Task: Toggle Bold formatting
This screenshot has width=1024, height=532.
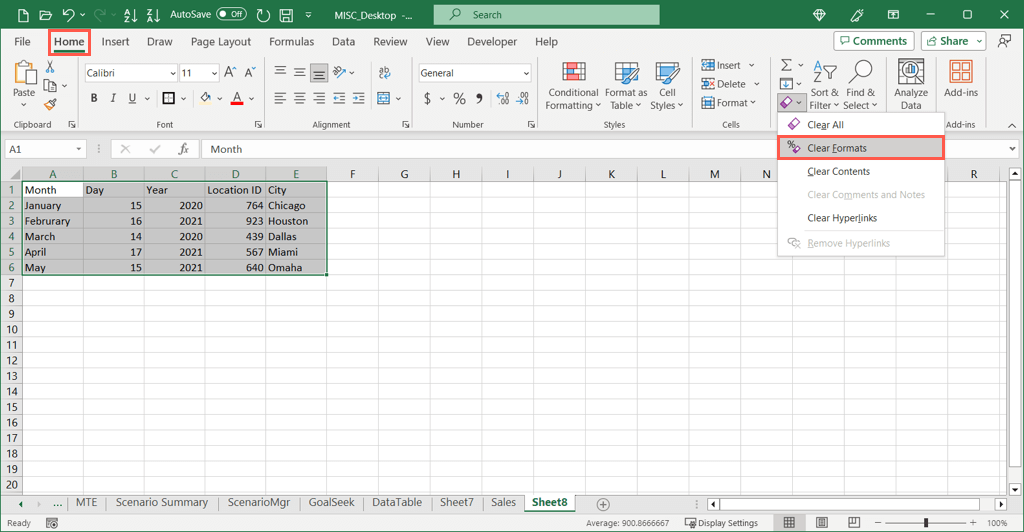Action: point(94,98)
